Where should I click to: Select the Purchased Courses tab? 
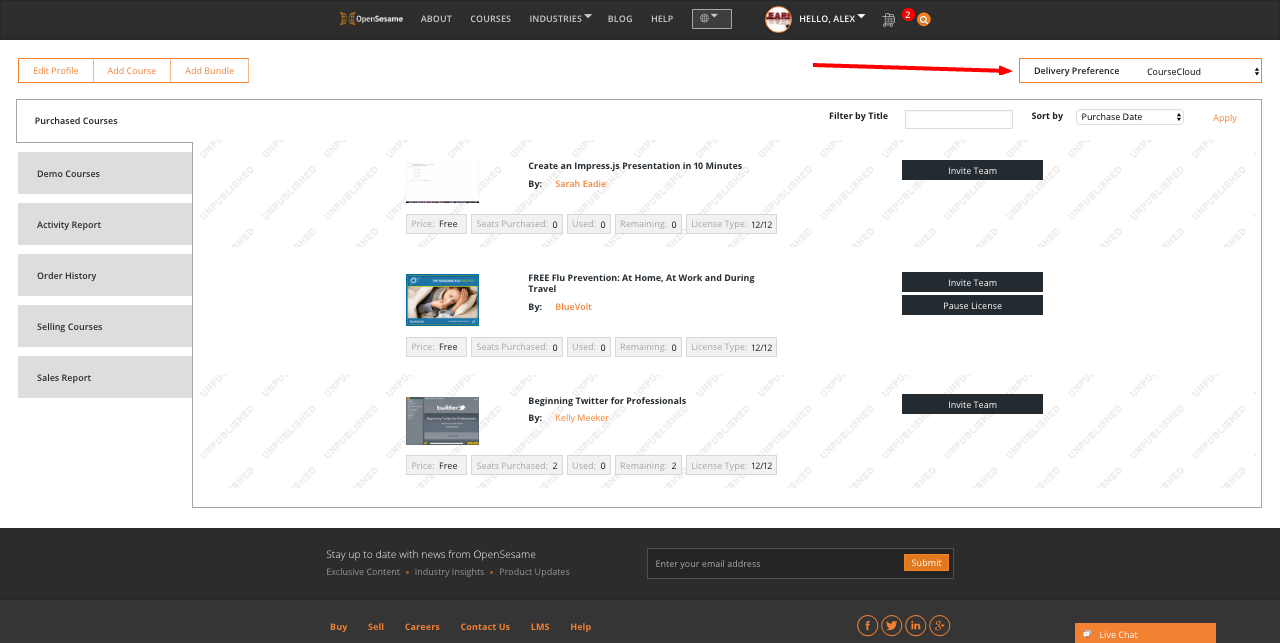click(x=104, y=121)
